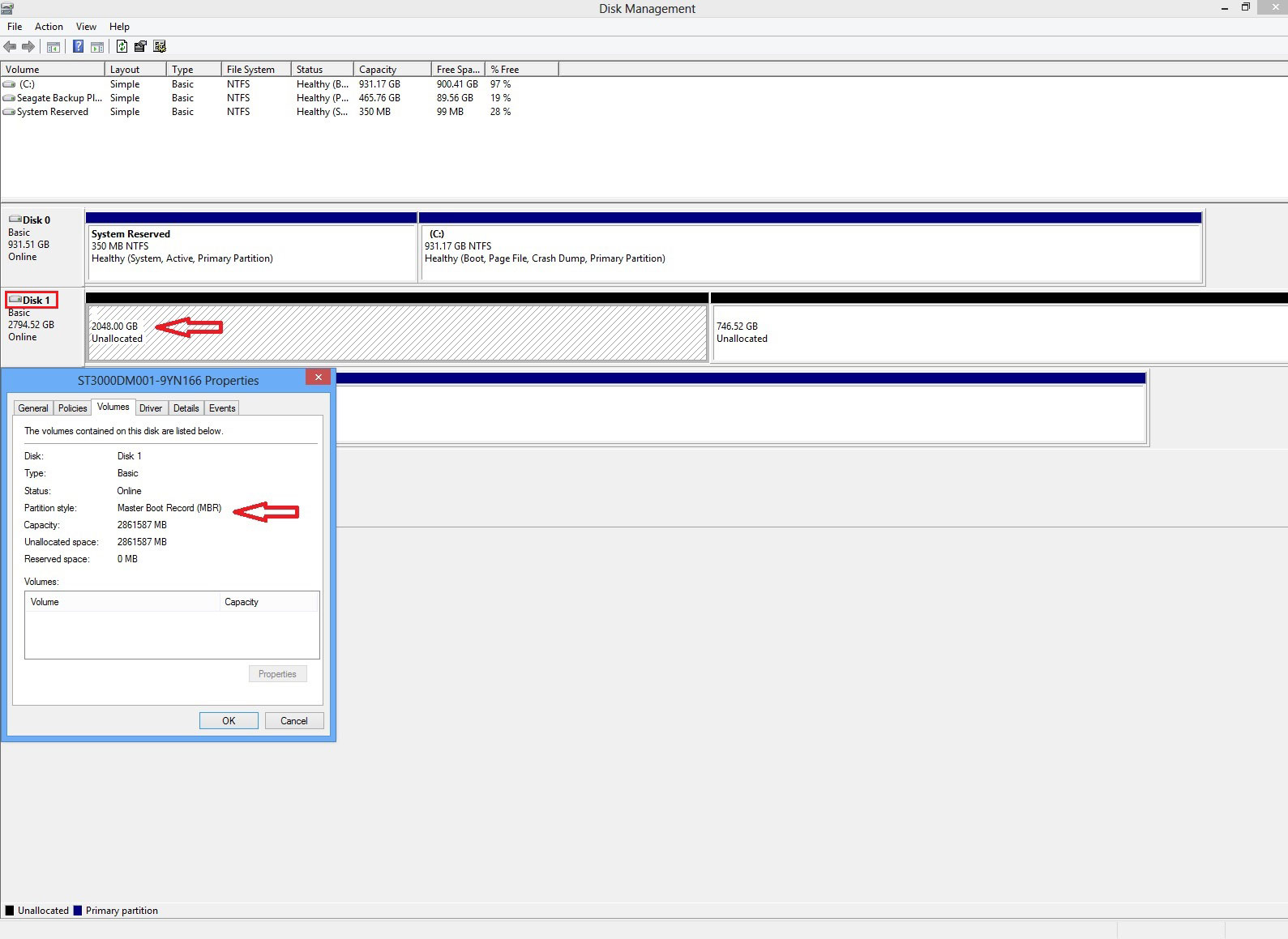Sort by the Volume column header
Viewport: 1288px width, 939px height.
click(53, 70)
